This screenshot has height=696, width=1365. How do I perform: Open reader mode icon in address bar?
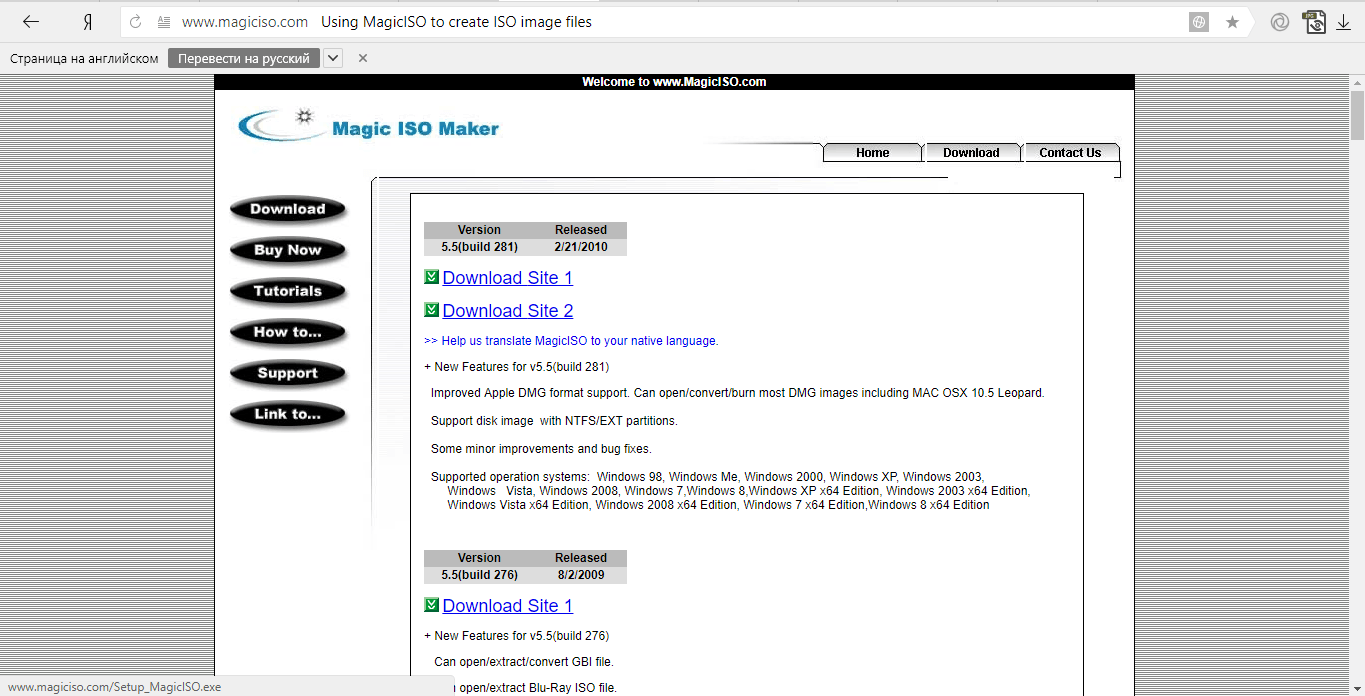pyautogui.click(x=163, y=22)
